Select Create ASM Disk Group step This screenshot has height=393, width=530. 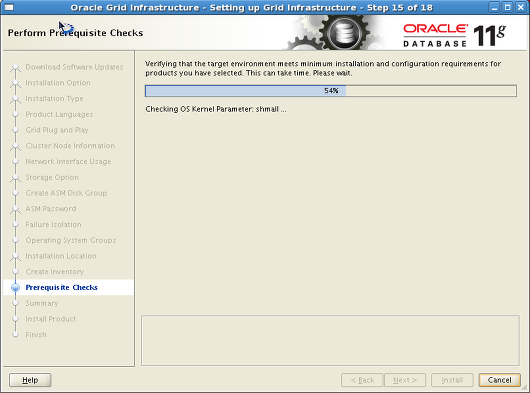(66, 193)
